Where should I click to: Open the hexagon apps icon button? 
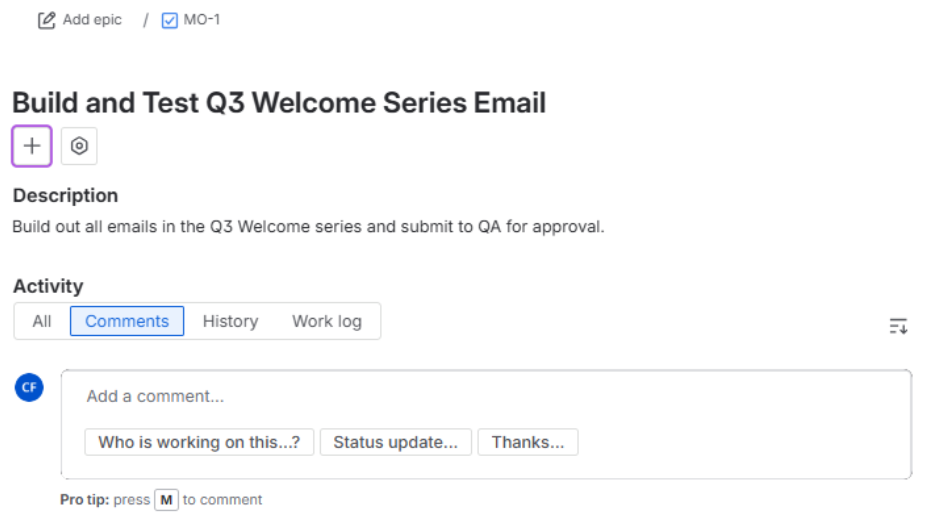[79, 145]
